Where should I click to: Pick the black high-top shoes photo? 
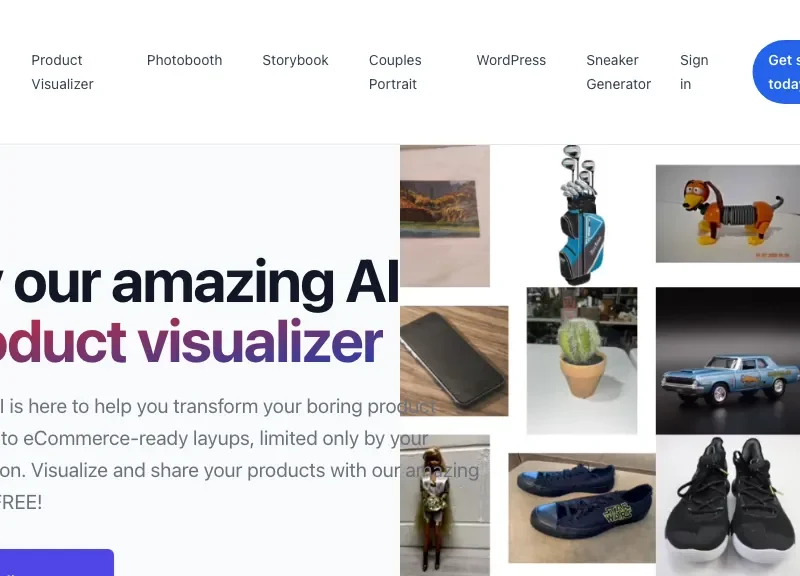[x=728, y=505]
